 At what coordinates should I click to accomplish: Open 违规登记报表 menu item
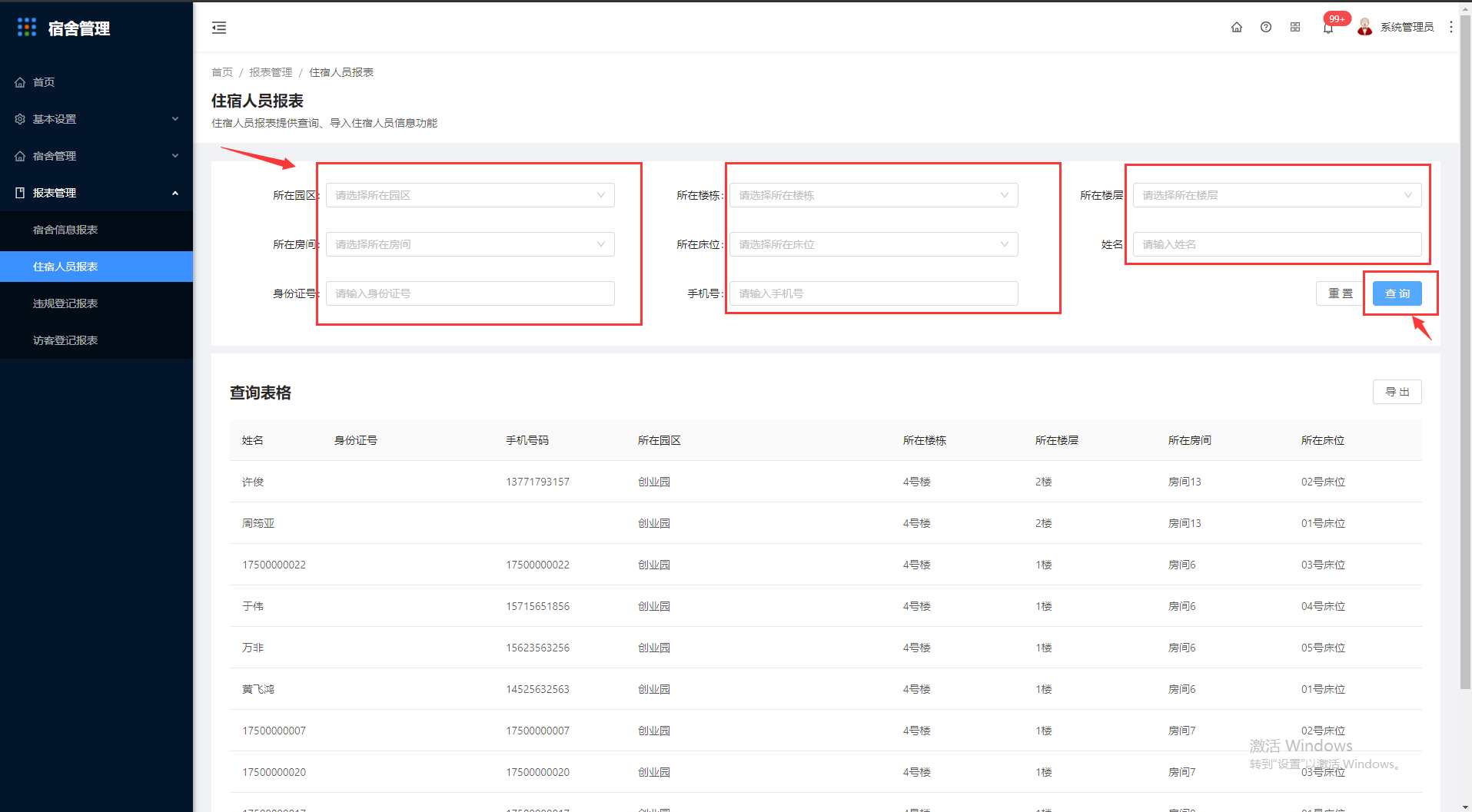96,303
